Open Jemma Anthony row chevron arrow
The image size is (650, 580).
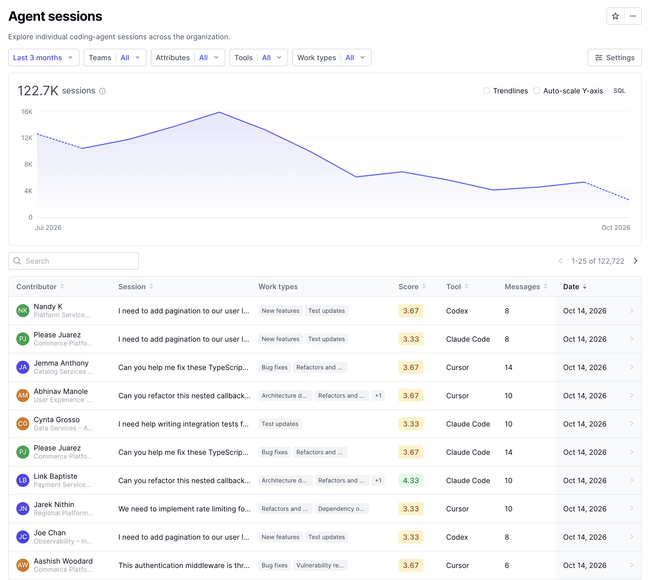tap(632, 367)
